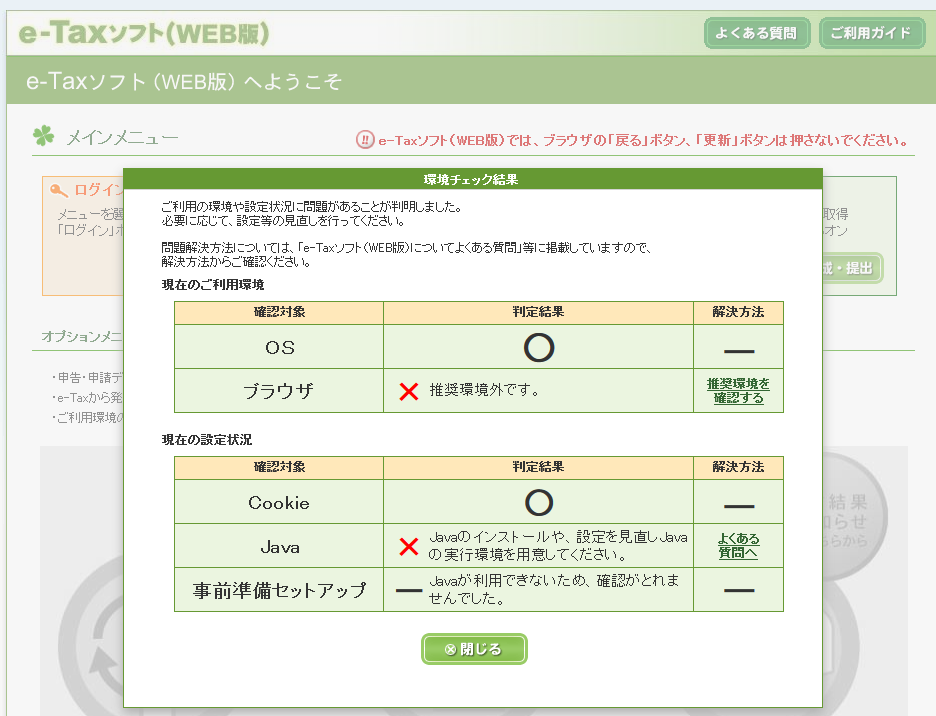The height and width of the screenshot is (716, 936).
Task: Click the オプションメニュー heading behind dialog
Action: coord(82,336)
